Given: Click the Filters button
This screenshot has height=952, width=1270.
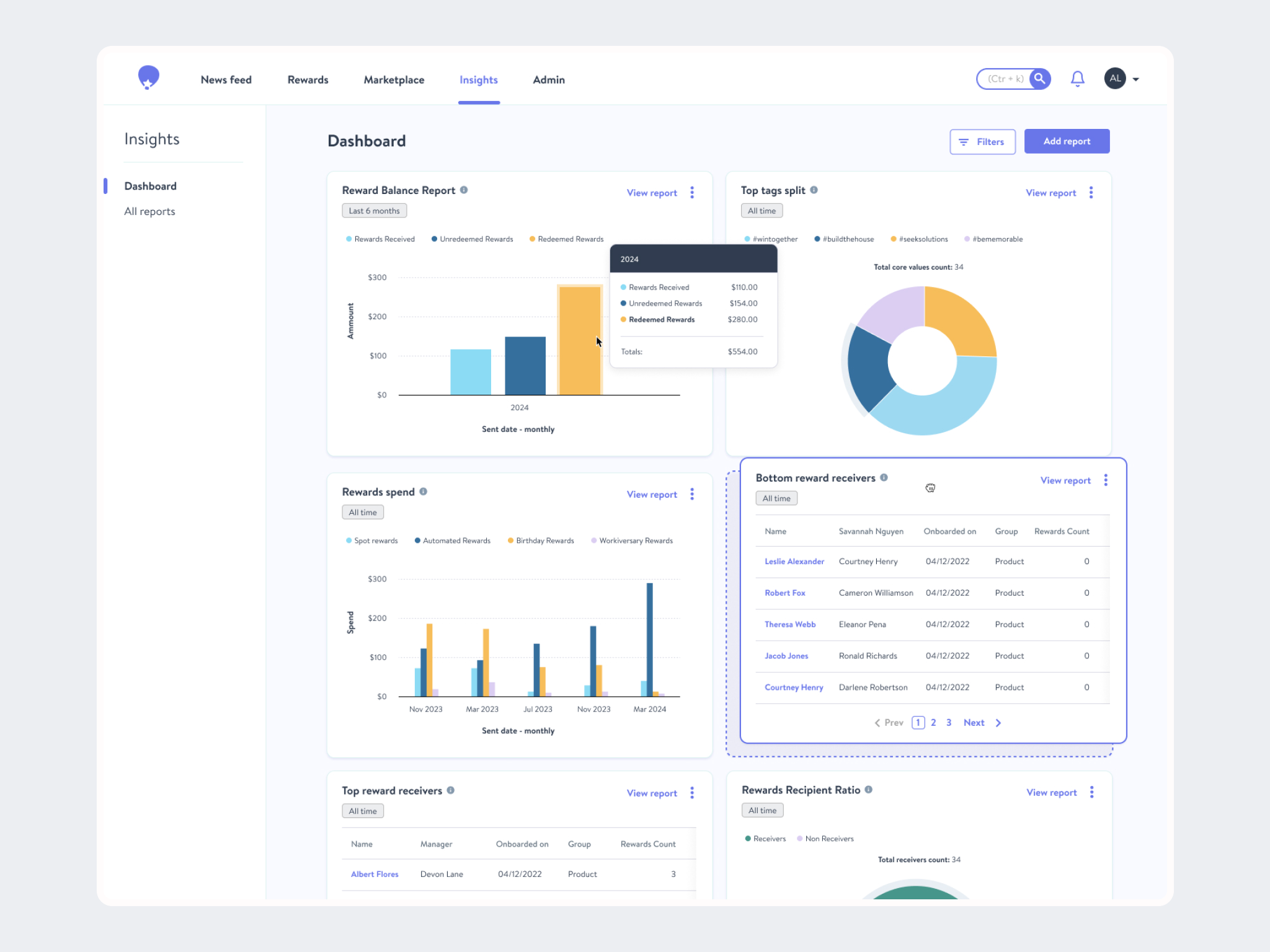Looking at the screenshot, I should click(982, 142).
